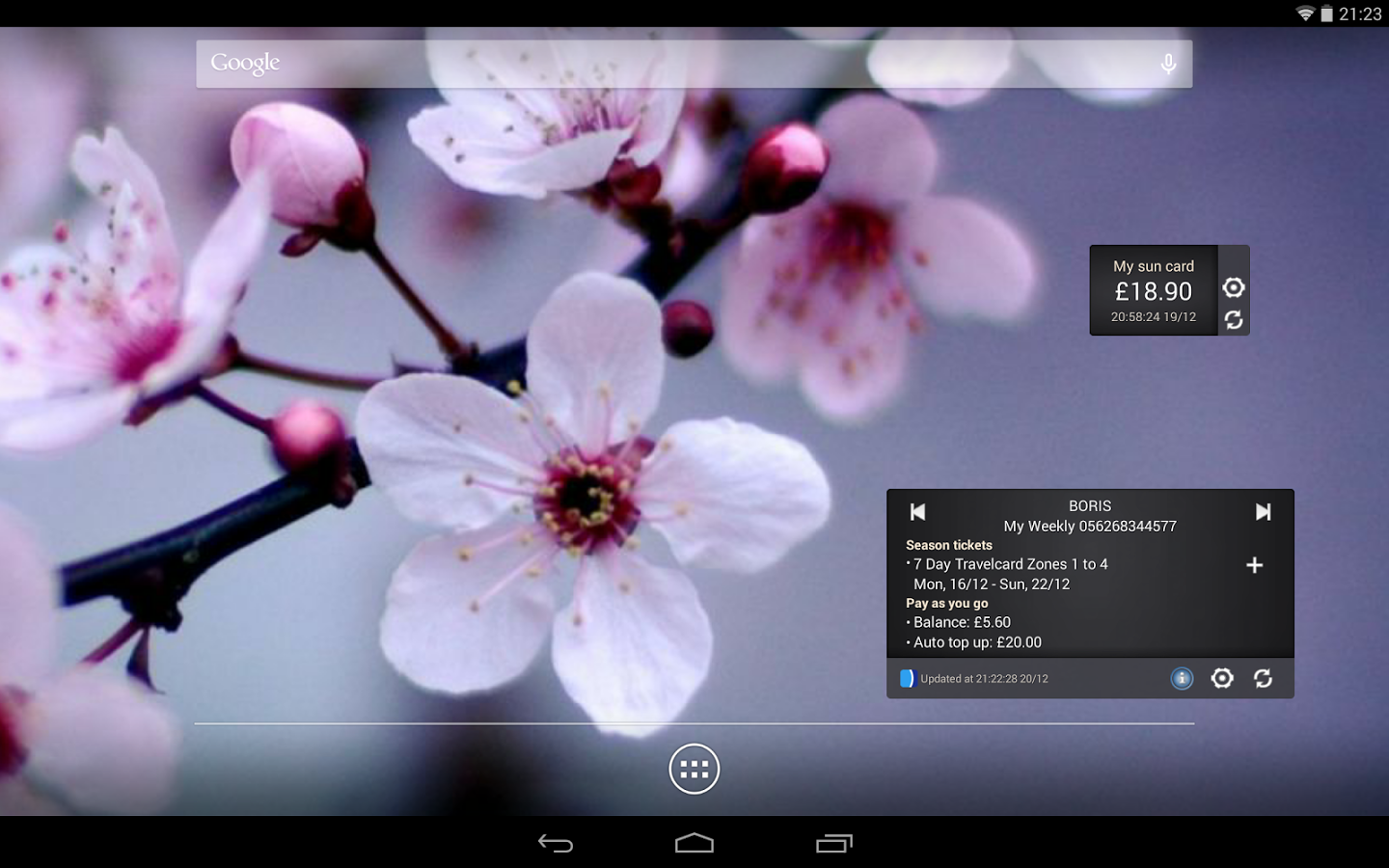Tap the Pay as you go Balance £5.60 line
Image resolution: width=1389 pixels, height=868 pixels.
tap(962, 622)
